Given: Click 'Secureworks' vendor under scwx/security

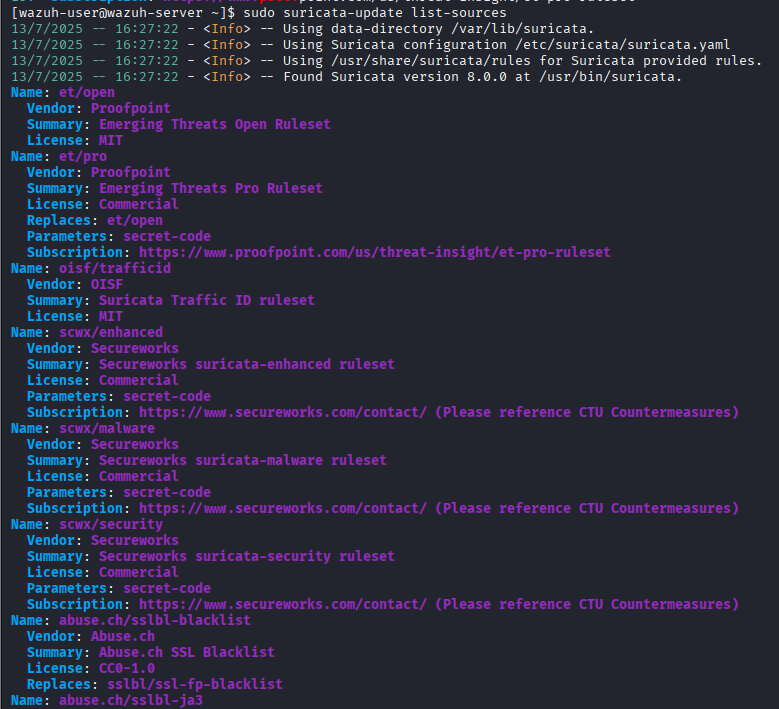Looking at the screenshot, I should click(x=135, y=540).
